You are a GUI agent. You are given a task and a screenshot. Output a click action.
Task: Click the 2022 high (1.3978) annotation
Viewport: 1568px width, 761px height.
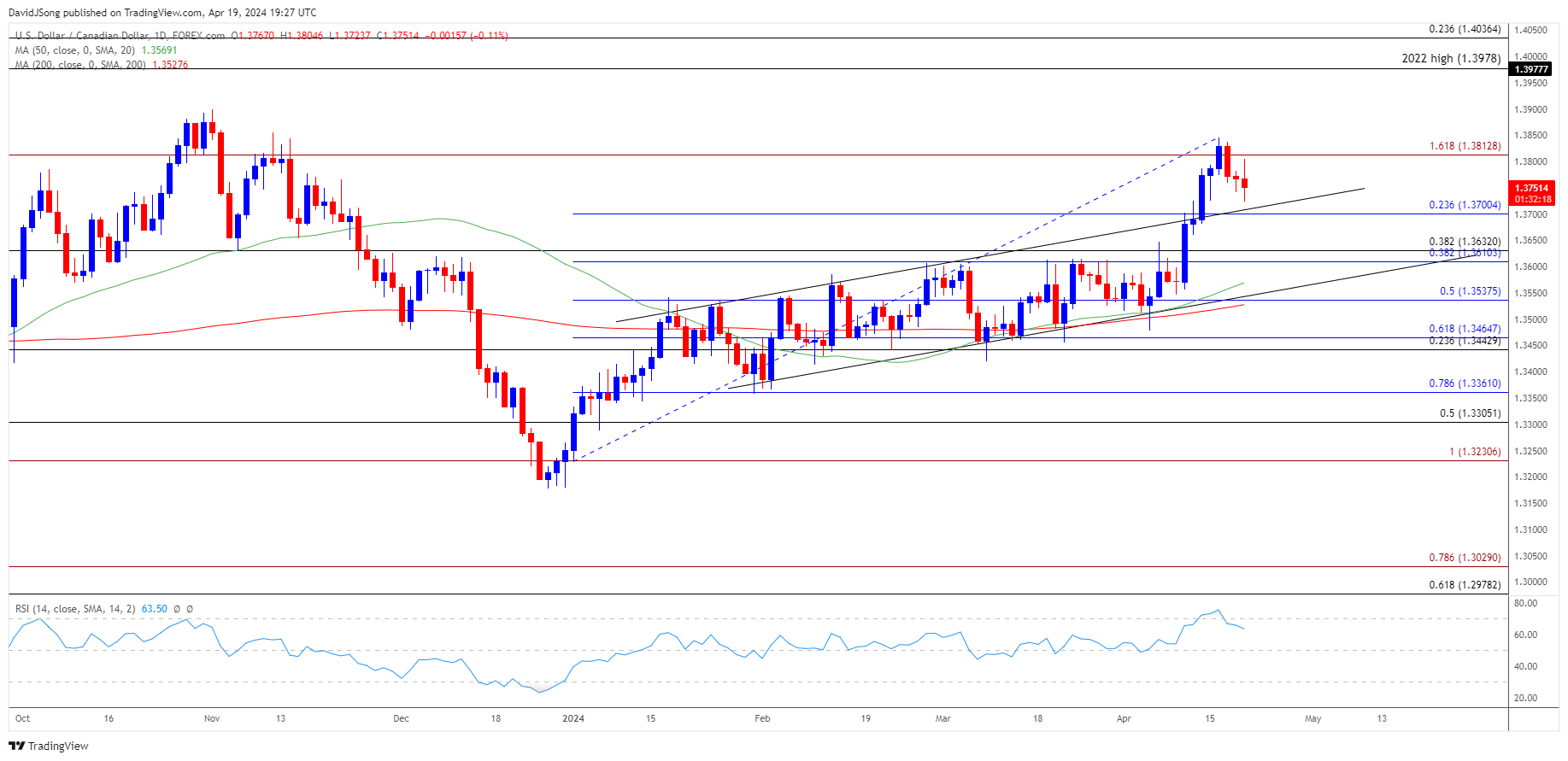coord(1451,58)
